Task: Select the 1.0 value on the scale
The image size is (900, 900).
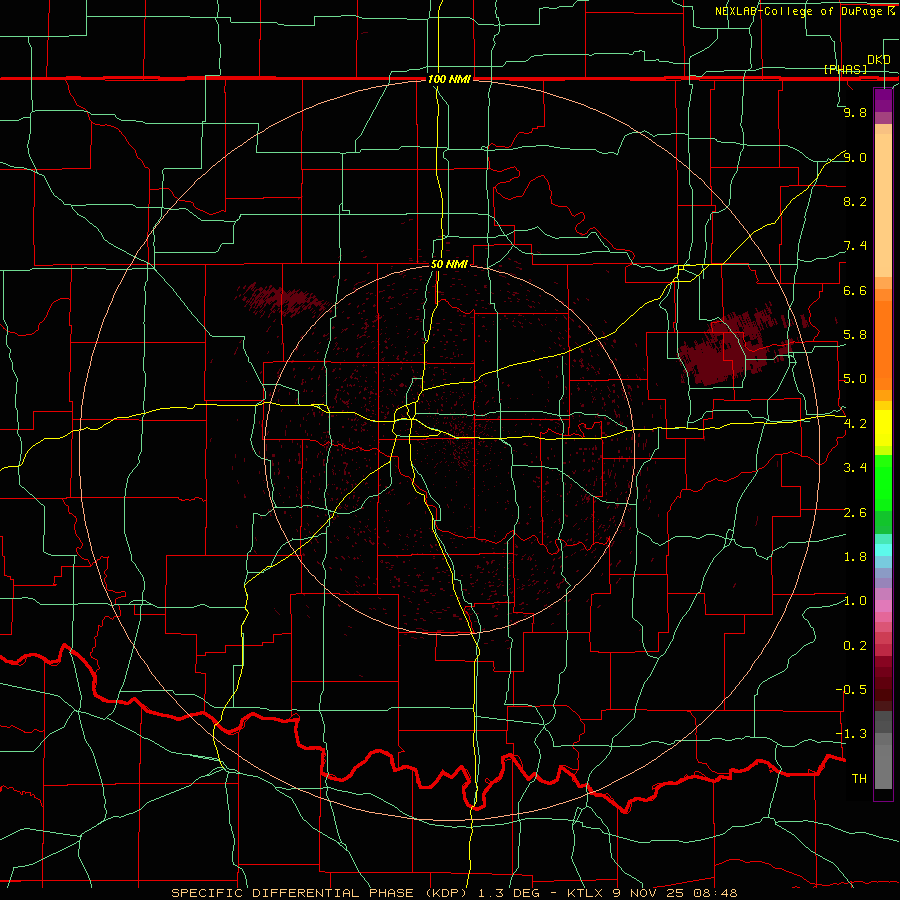Action: click(855, 601)
